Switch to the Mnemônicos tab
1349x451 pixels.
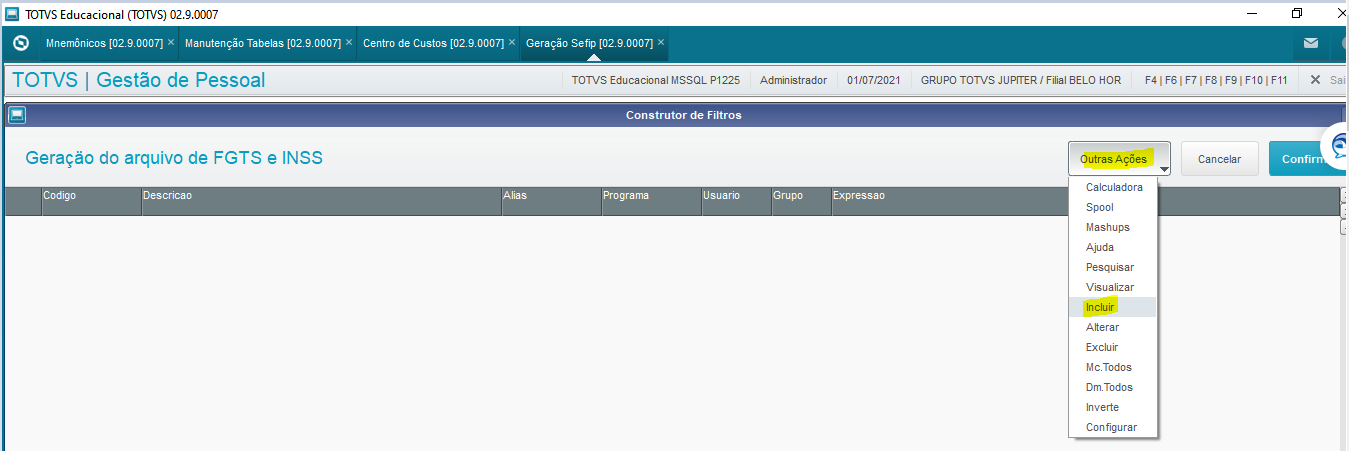[104, 44]
